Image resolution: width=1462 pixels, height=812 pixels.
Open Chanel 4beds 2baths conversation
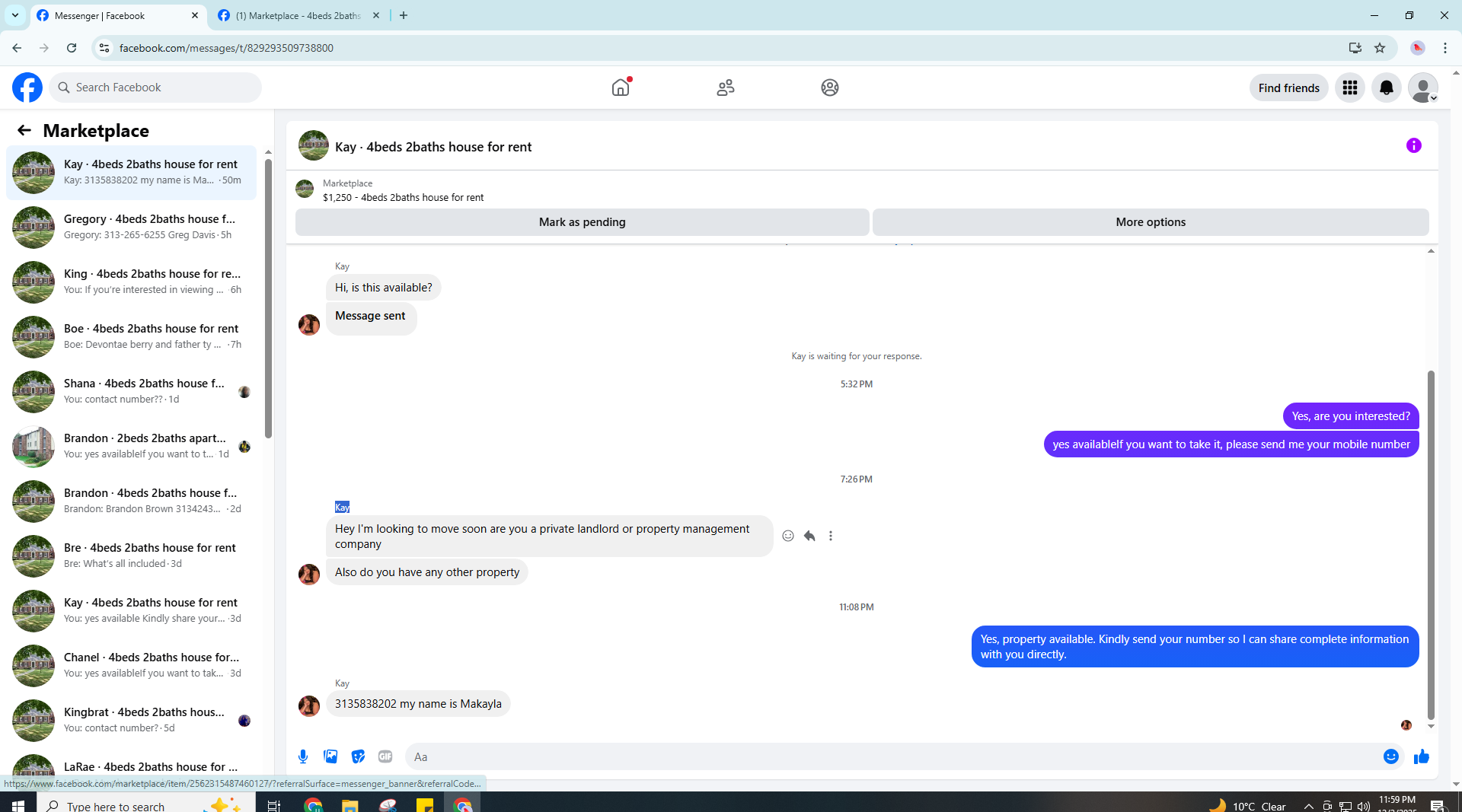(x=131, y=665)
